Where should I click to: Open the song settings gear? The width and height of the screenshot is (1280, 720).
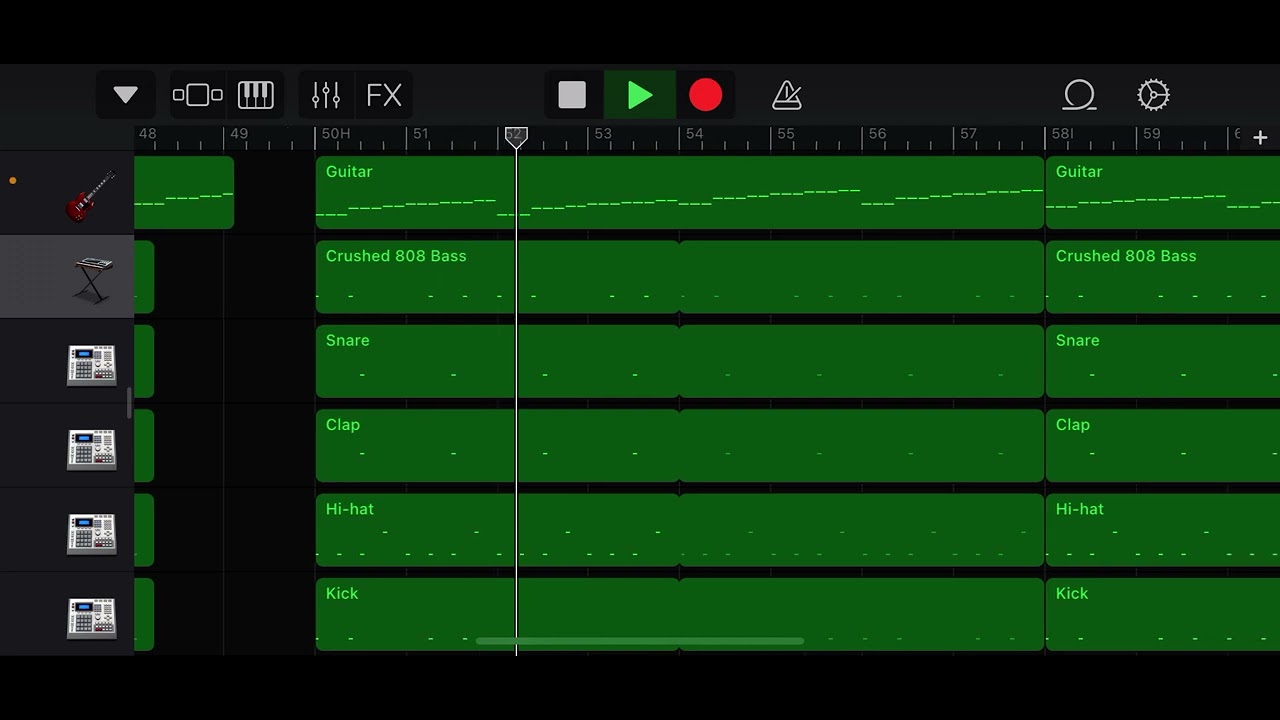1153,95
